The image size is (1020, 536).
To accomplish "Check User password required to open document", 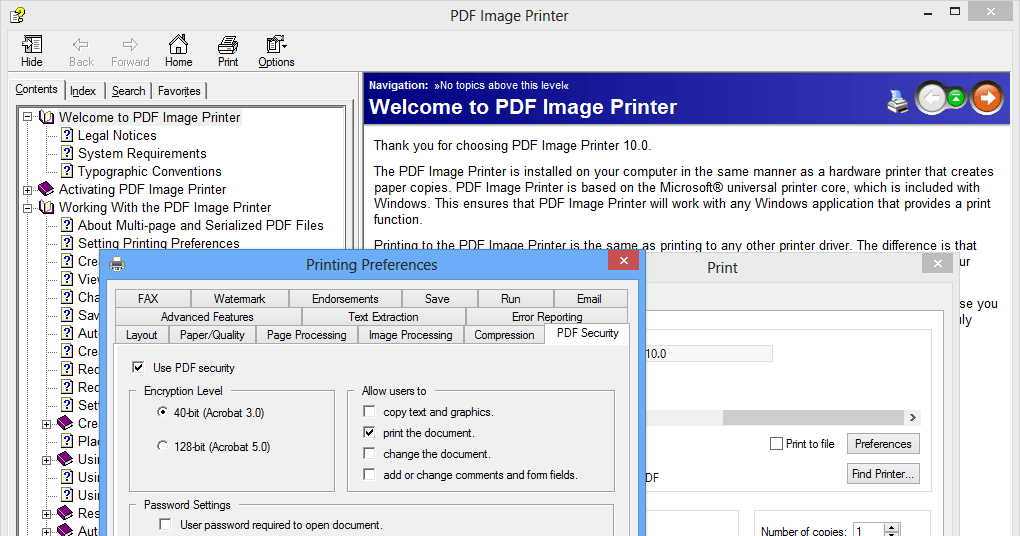I will 165,524.
